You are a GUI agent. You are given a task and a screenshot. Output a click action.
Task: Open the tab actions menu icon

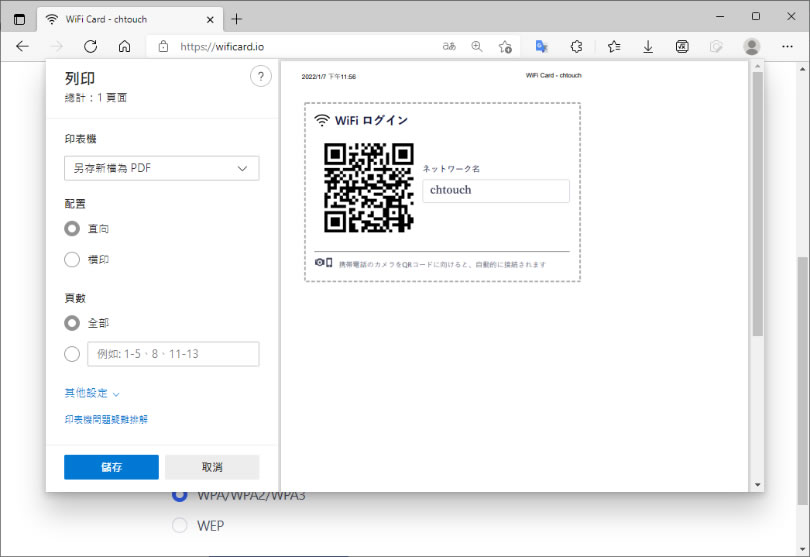tap(19, 20)
